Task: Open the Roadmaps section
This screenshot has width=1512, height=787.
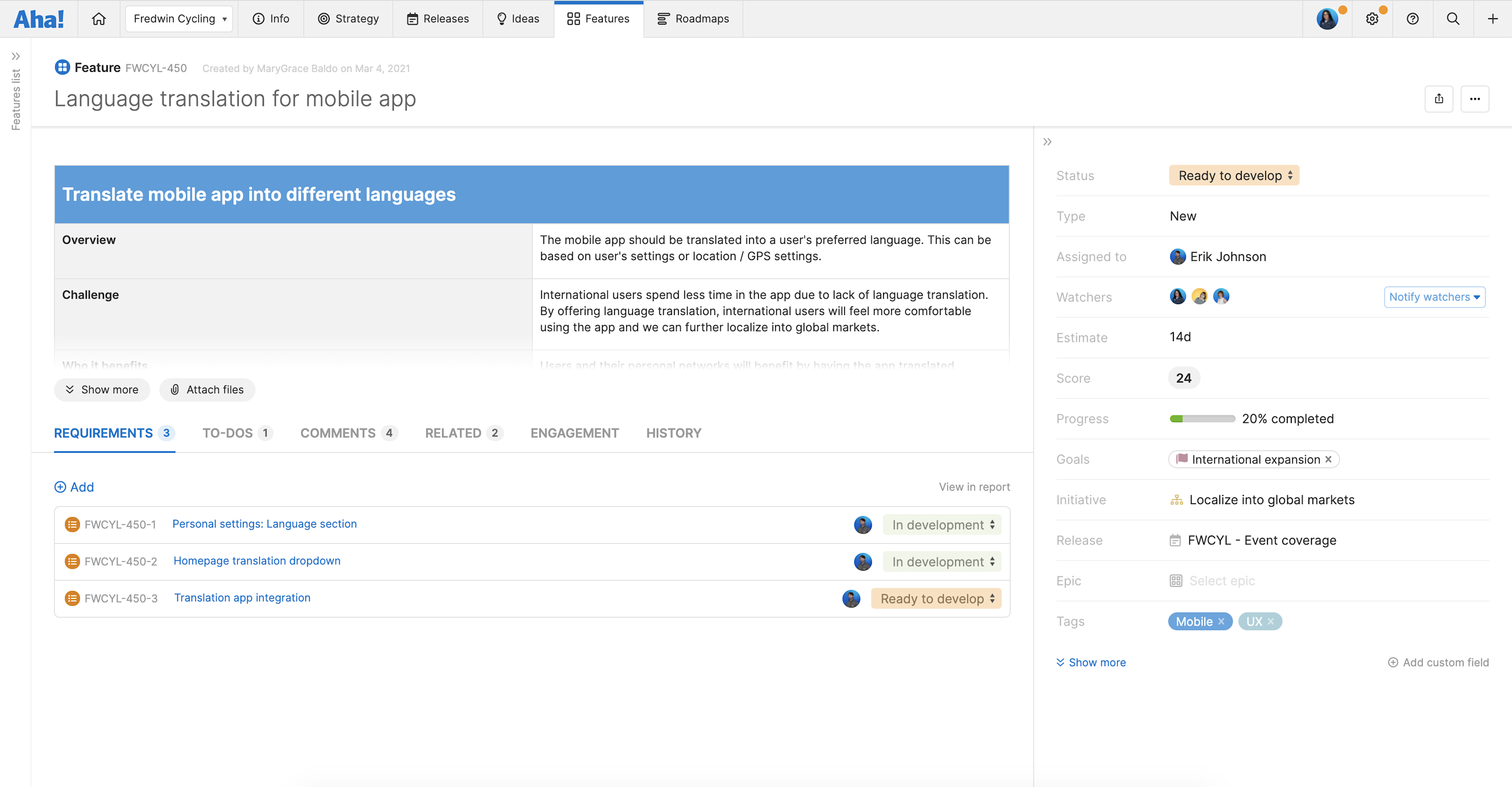Action: 692,18
